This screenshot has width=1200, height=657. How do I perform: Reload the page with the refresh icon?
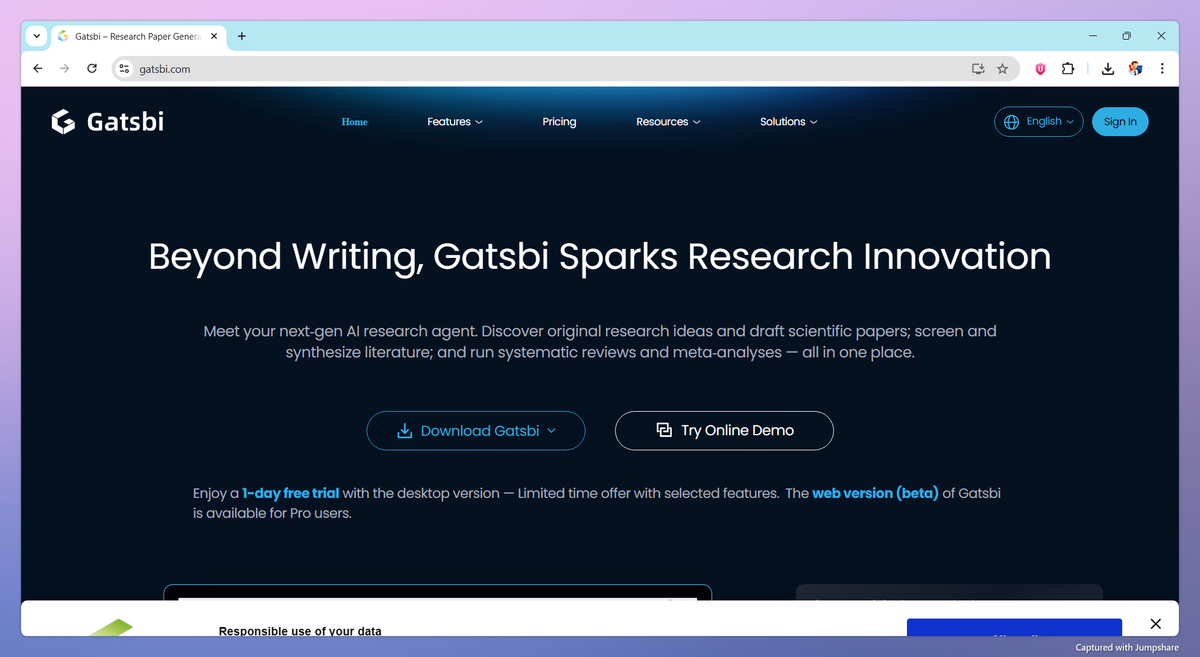(x=91, y=69)
